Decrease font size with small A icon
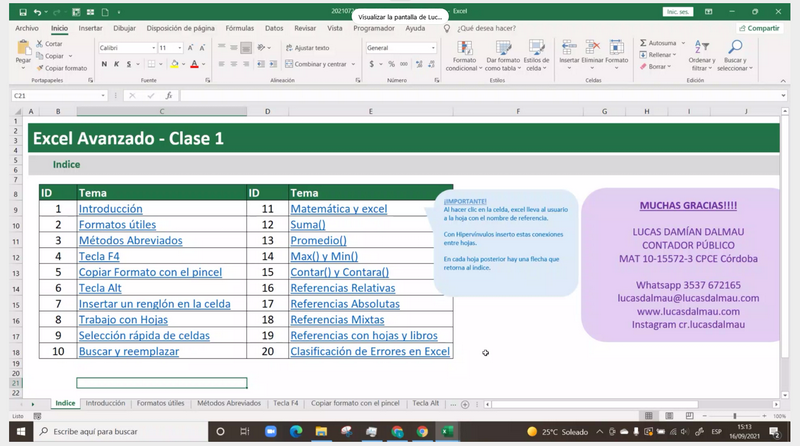Image resolution: width=800 pixels, height=446 pixels. click(202, 47)
